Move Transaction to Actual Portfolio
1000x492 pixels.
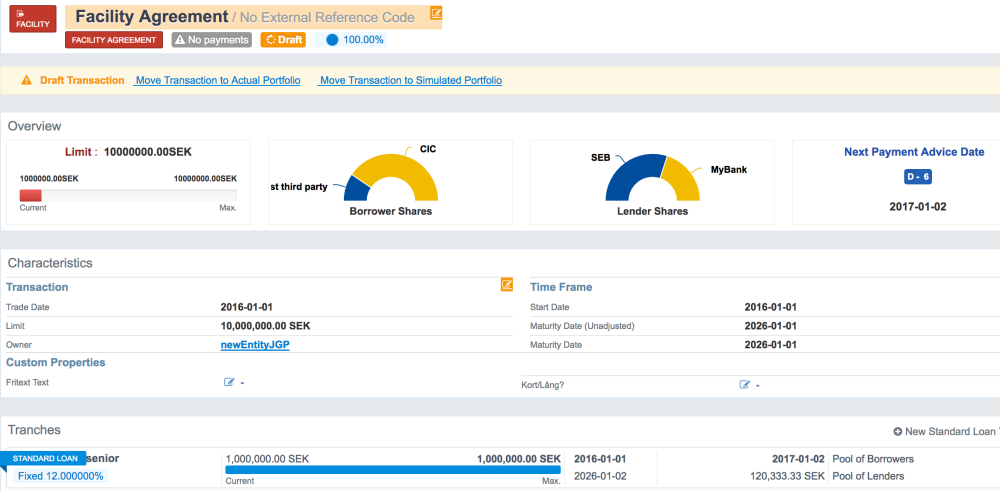[x=217, y=80]
